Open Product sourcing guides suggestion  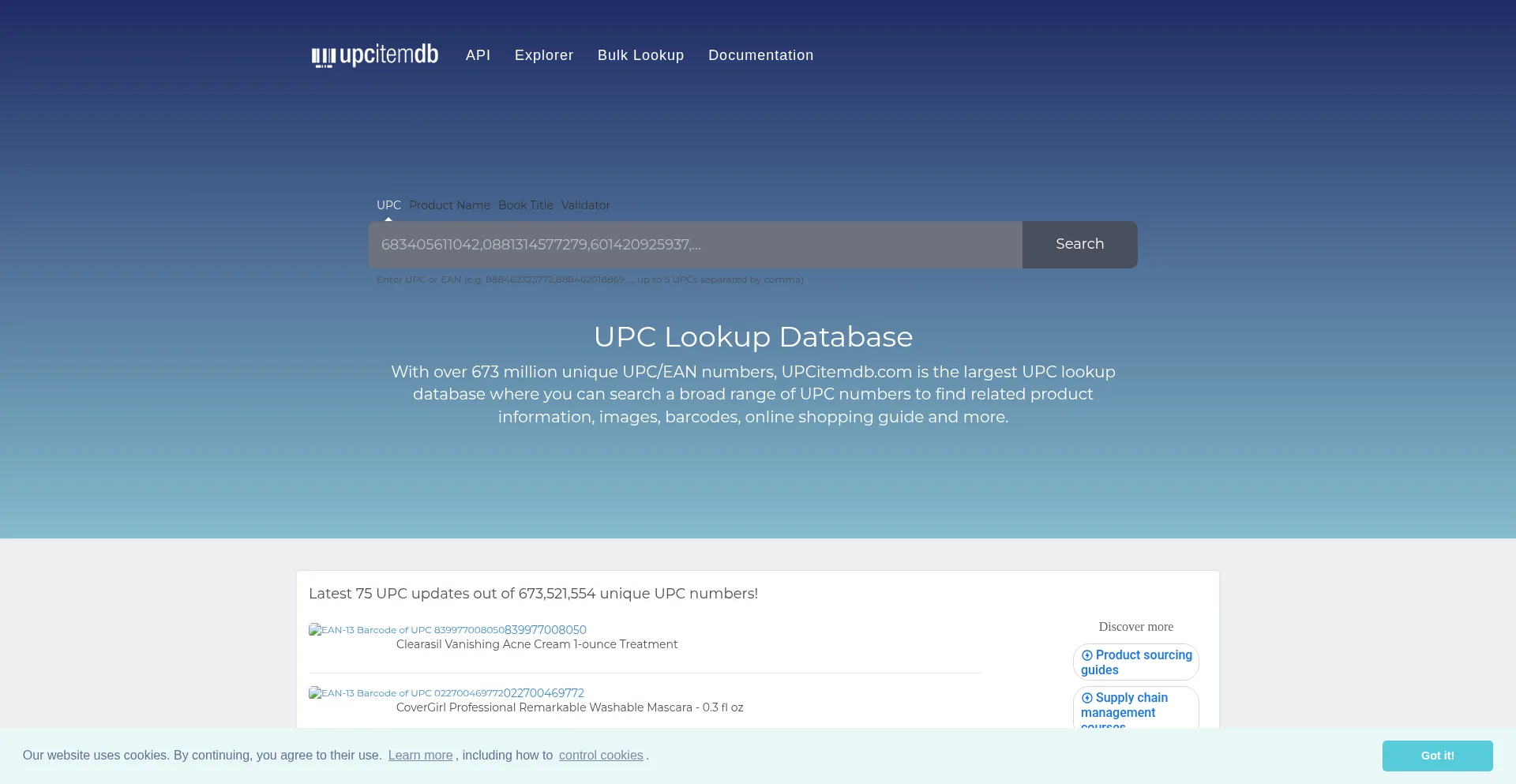[1135, 662]
